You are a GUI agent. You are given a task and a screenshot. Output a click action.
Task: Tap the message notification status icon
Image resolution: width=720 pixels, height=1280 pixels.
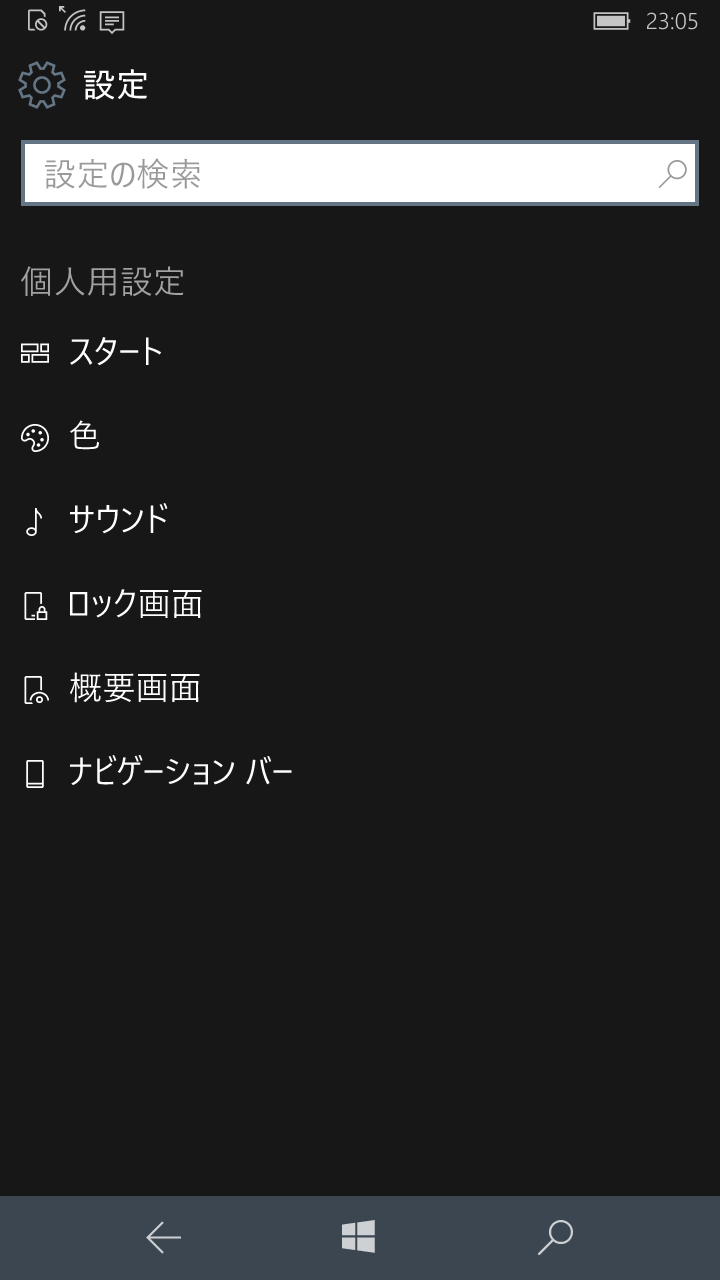pyautogui.click(x=112, y=21)
